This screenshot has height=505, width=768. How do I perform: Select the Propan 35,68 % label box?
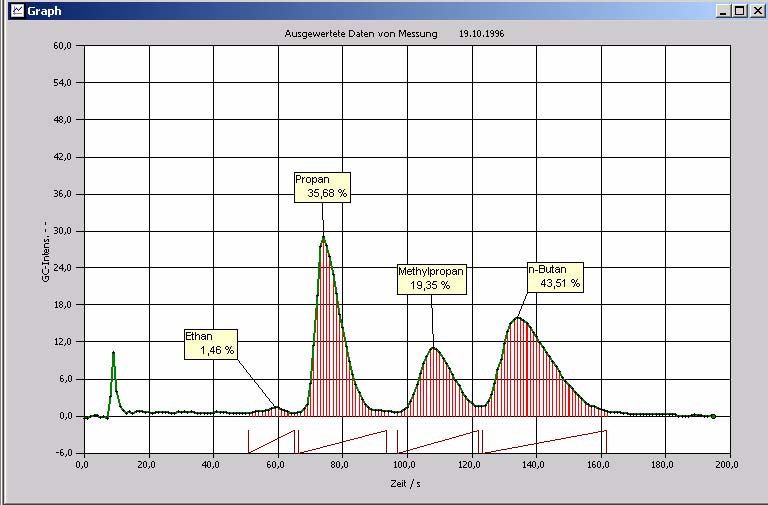[x=322, y=187]
